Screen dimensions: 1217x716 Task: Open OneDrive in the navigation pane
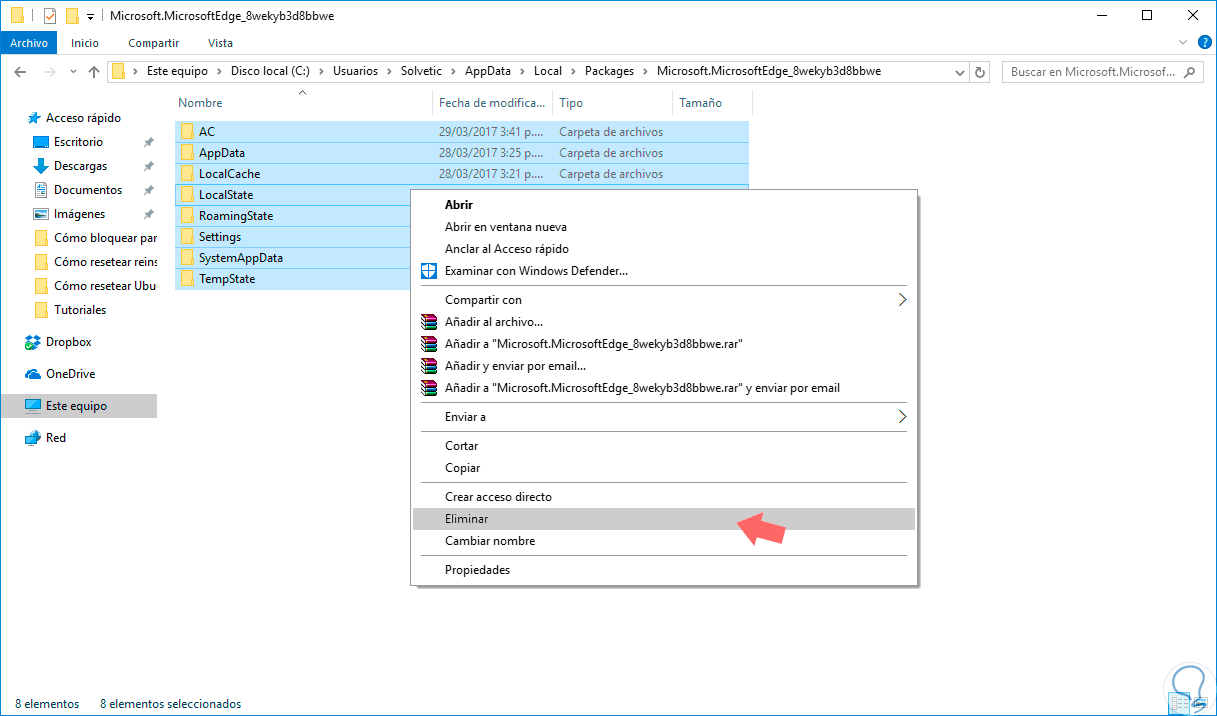70,374
